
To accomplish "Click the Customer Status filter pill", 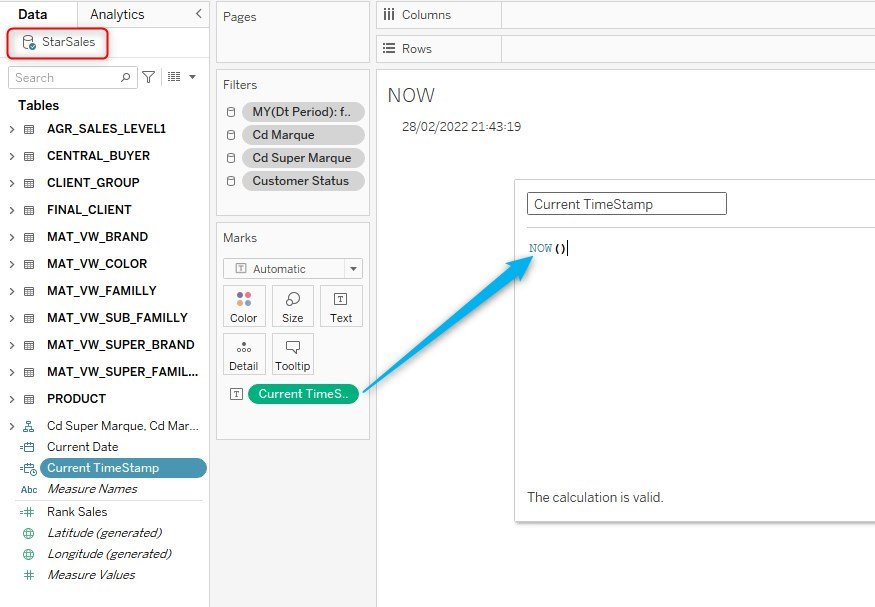I will 303,181.
